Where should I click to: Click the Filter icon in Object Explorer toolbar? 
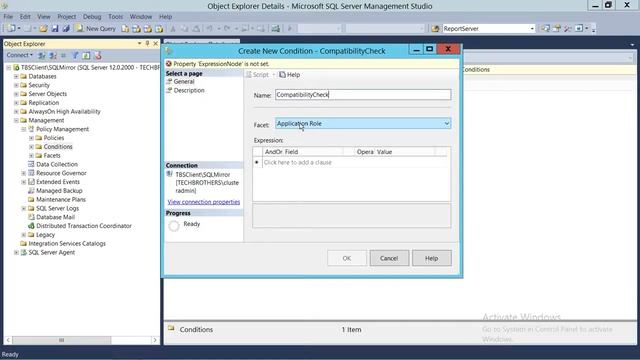click(x=75, y=56)
